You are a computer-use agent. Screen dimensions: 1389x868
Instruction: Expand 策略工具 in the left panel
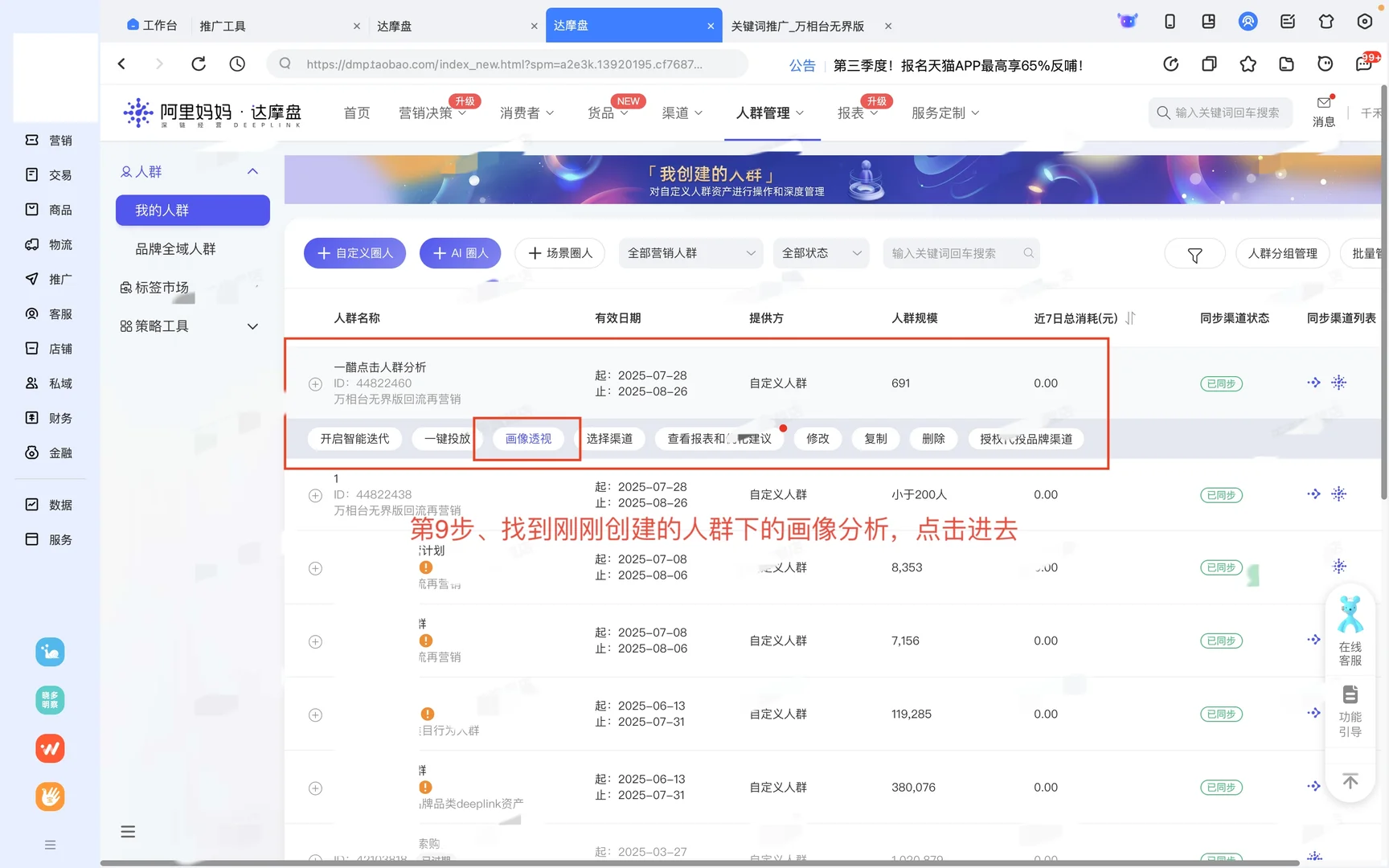point(252,326)
